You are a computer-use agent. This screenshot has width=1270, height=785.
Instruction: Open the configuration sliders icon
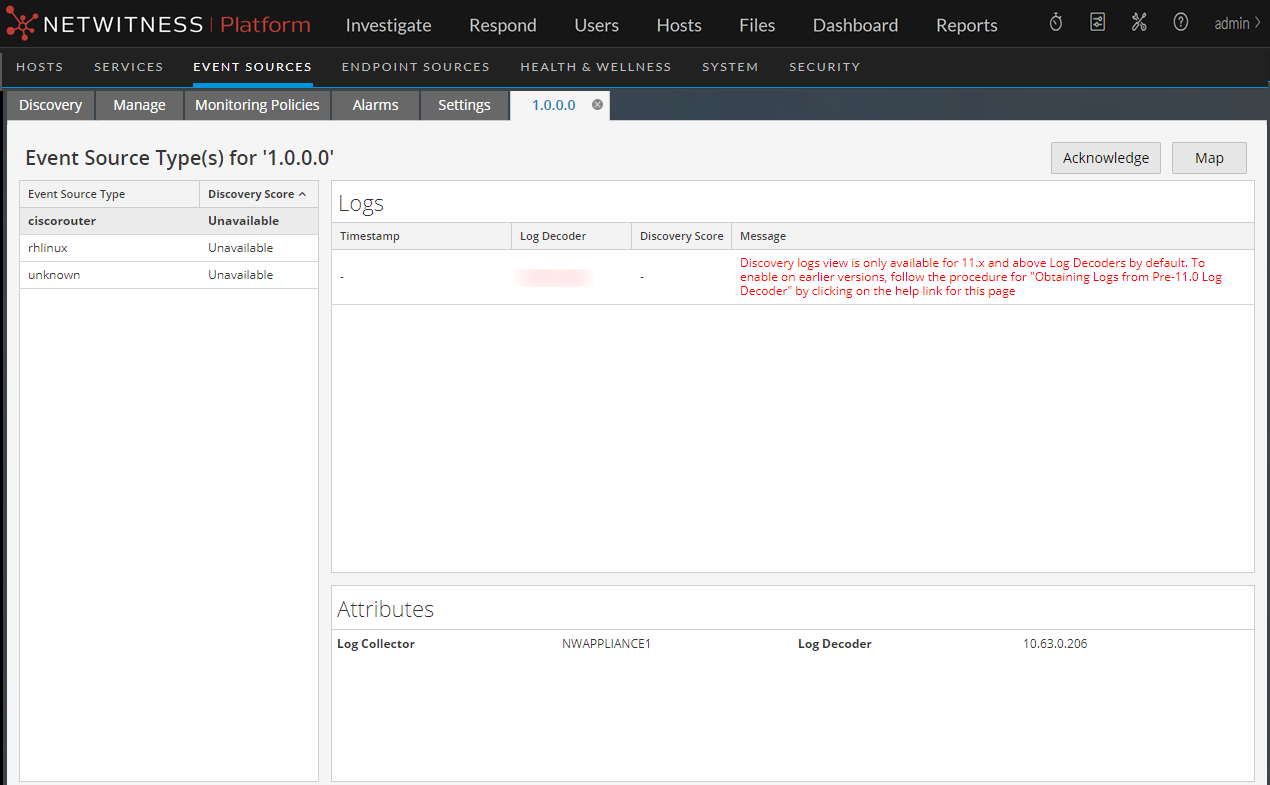click(x=1097, y=23)
